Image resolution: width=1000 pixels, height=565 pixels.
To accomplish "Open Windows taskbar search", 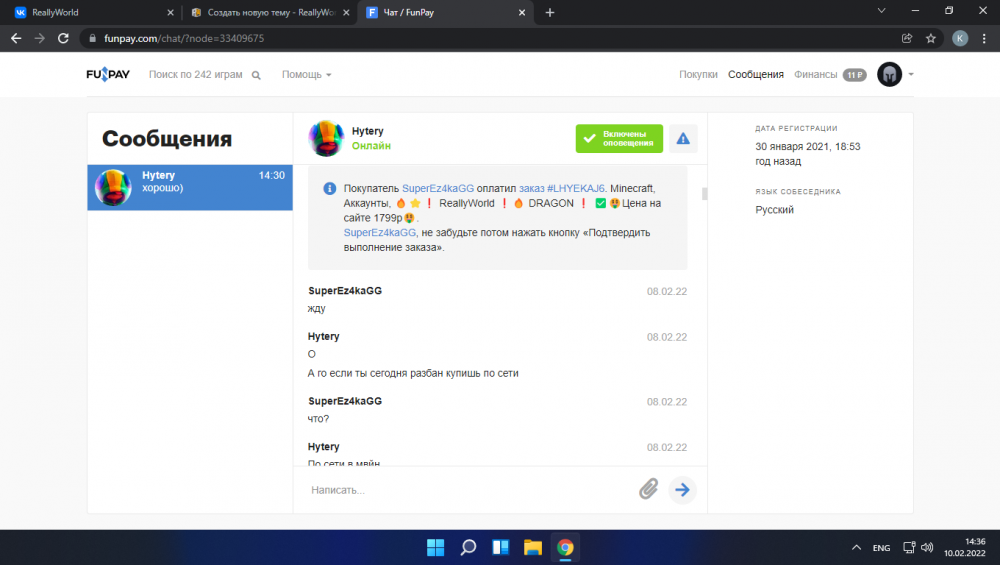I will (468, 547).
